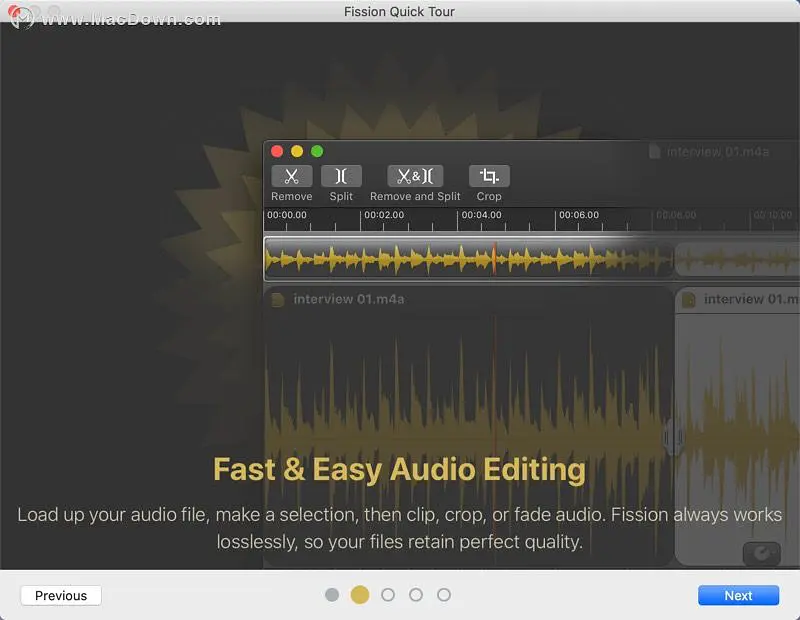800x620 pixels.
Task: Click the 00:02.00 mark on the timeline ruler
Action: [384, 215]
